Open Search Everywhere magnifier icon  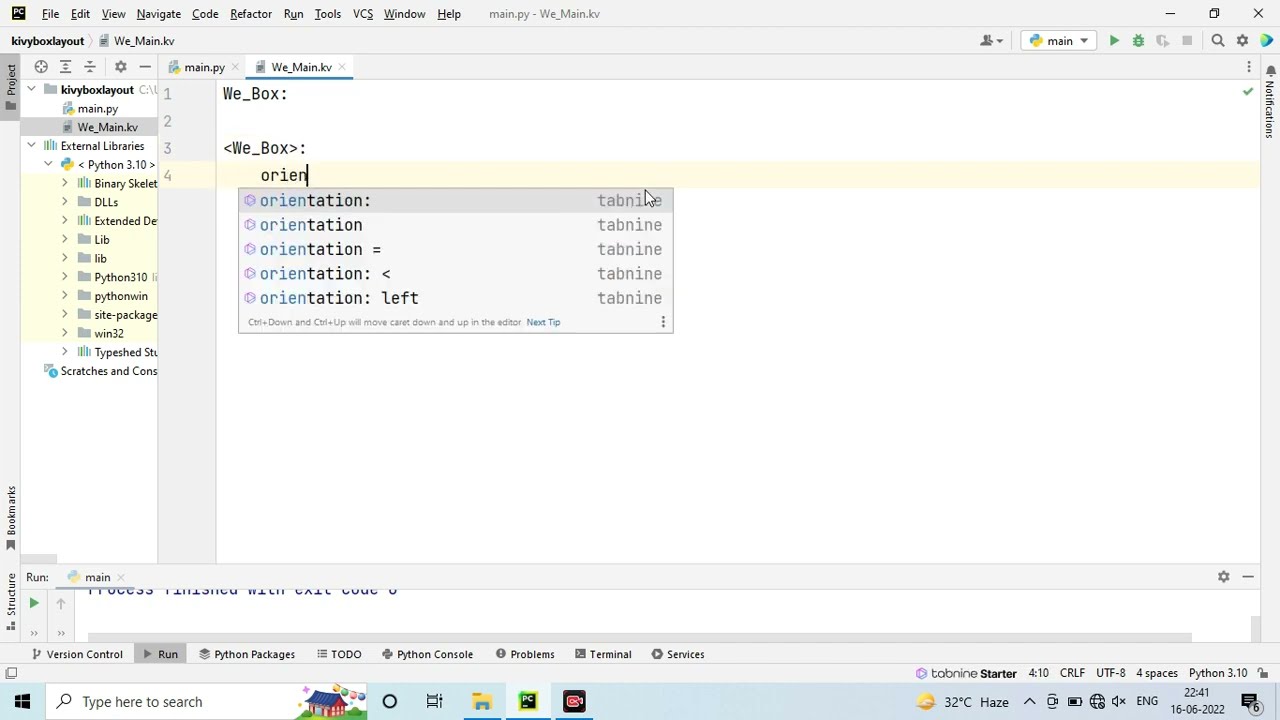pyautogui.click(x=1218, y=41)
